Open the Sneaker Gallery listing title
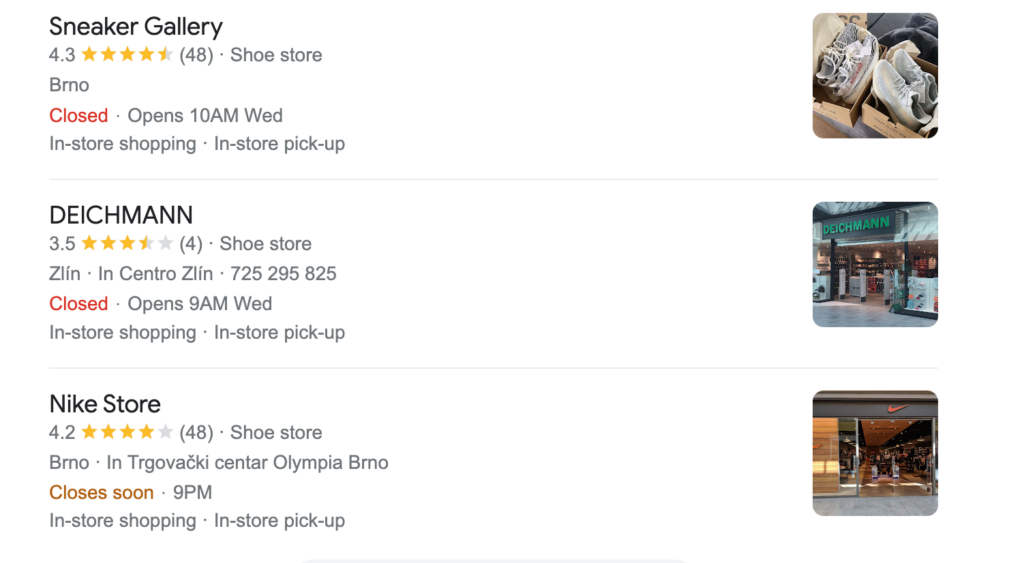This screenshot has width=1024, height=563. pyautogui.click(x=136, y=27)
